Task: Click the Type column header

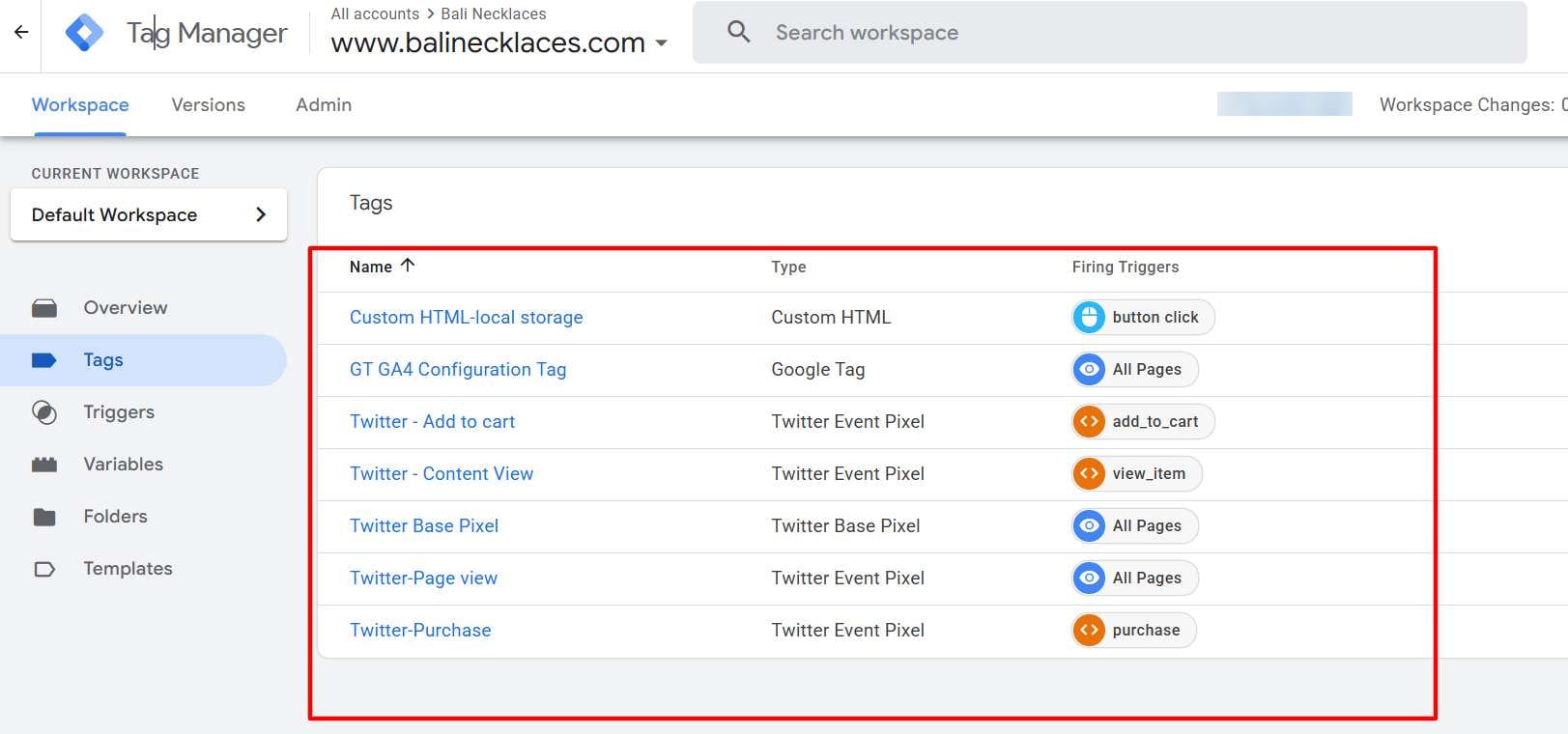Action: (x=788, y=267)
